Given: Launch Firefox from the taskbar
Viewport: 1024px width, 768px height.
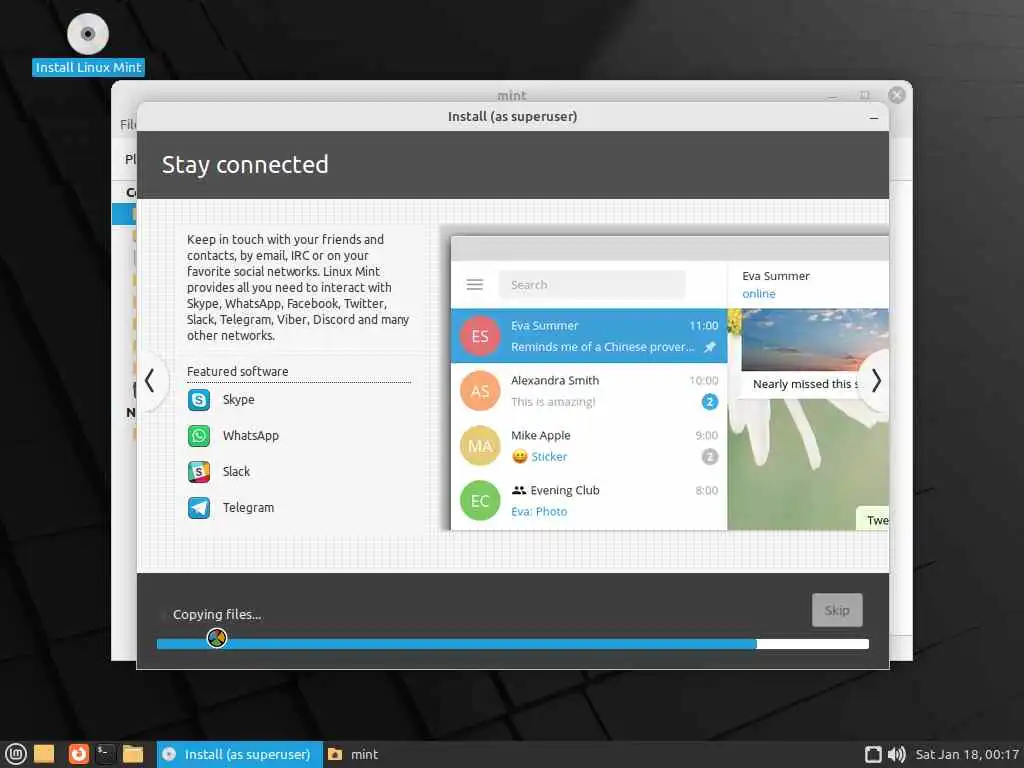Looking at the screenshot, I should [x=78, y=754].
